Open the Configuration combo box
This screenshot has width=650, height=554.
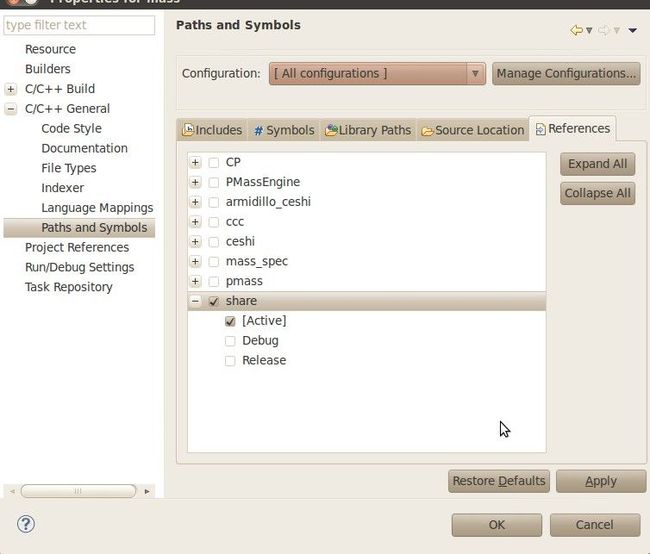[377, 74]
